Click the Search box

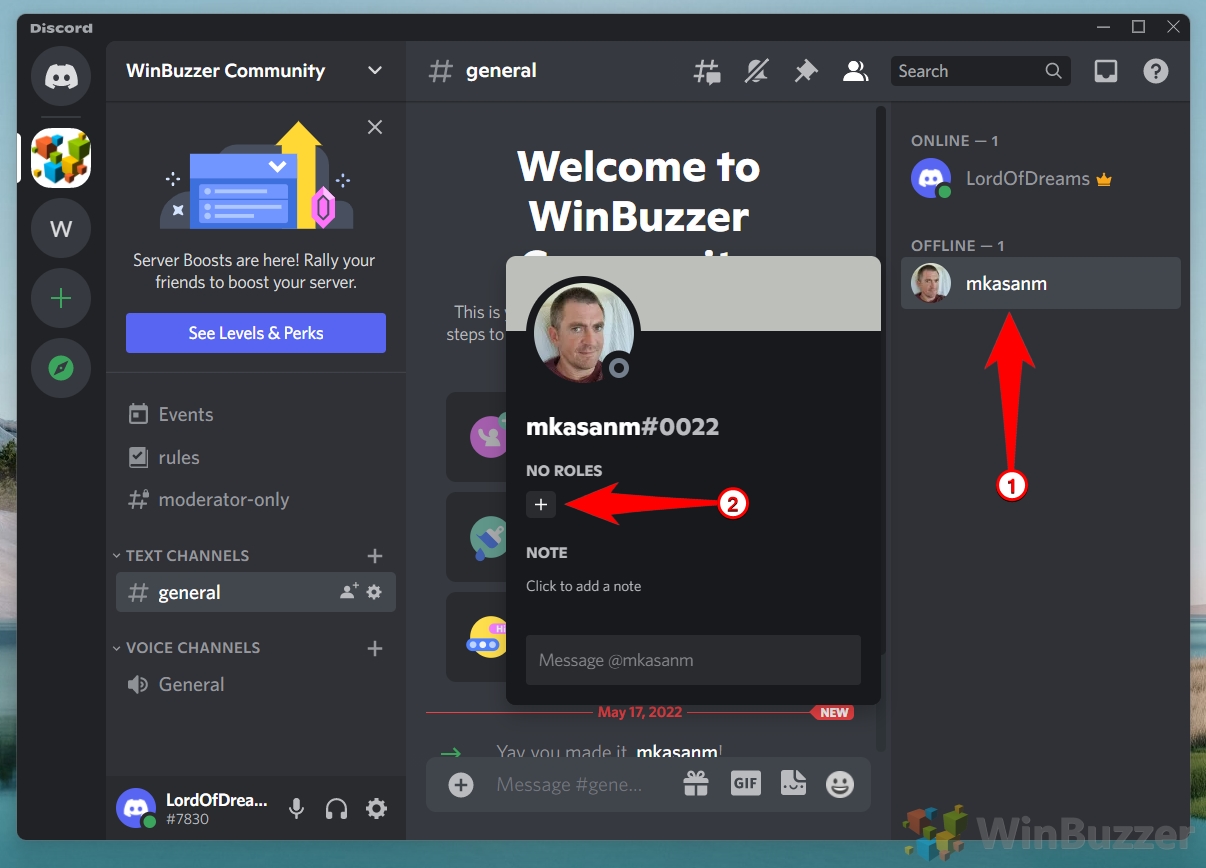coord(980,71)
